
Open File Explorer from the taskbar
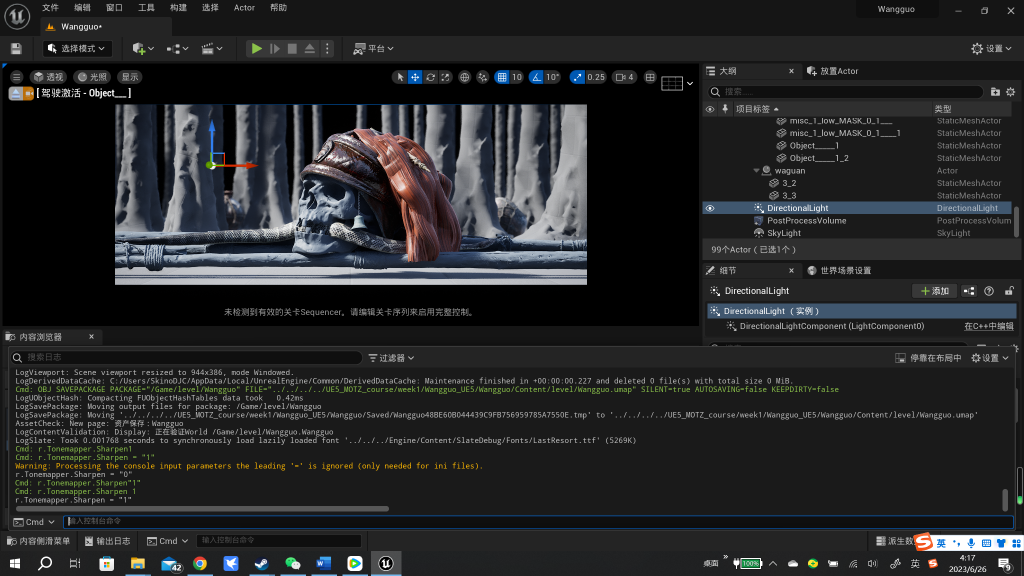(x=138, y=563)
